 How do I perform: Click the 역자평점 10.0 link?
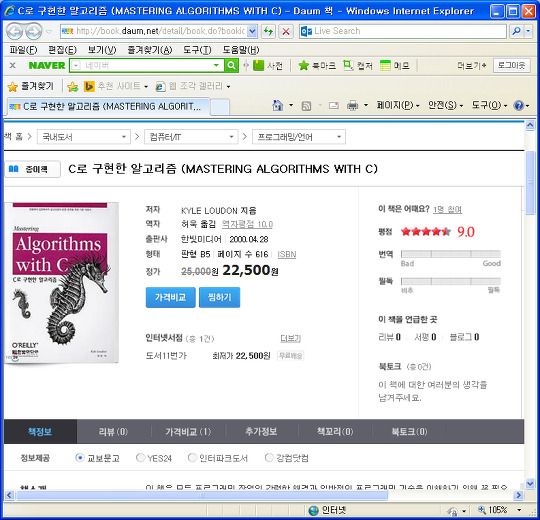coord(247,225)
